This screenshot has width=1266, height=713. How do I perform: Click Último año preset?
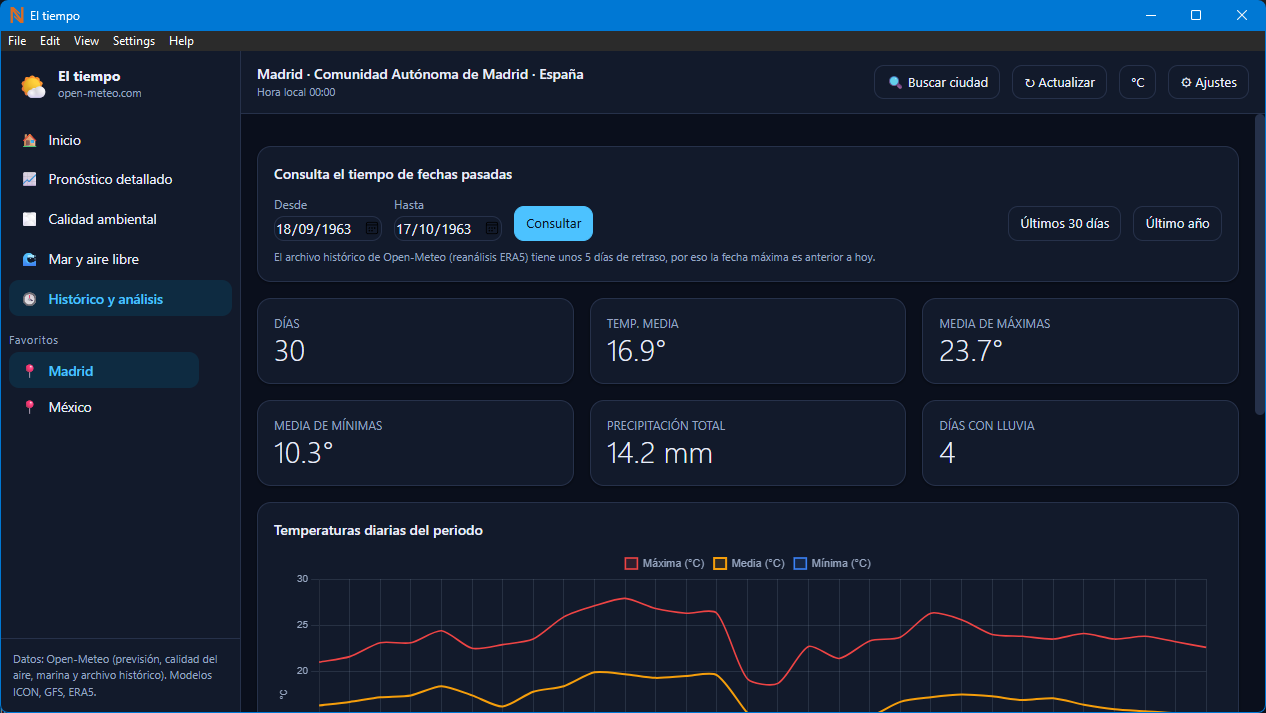coord(1177,224)
